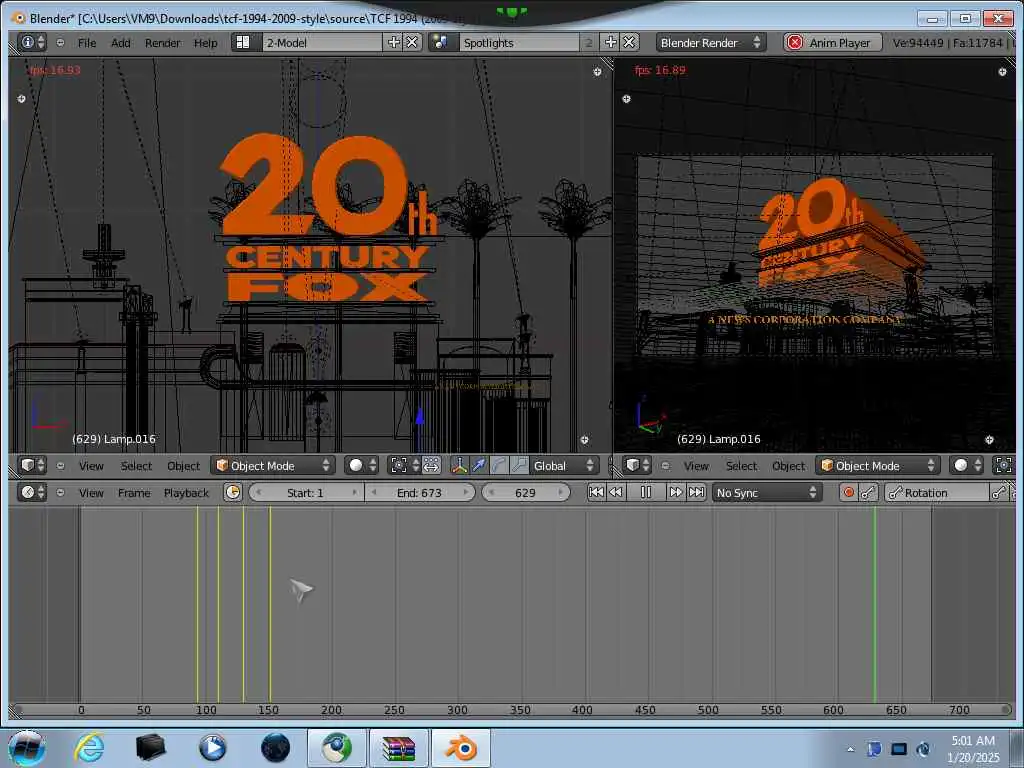Open right viewport editor type selector
The image size is (1024, 768).
(x=637, y=466)
